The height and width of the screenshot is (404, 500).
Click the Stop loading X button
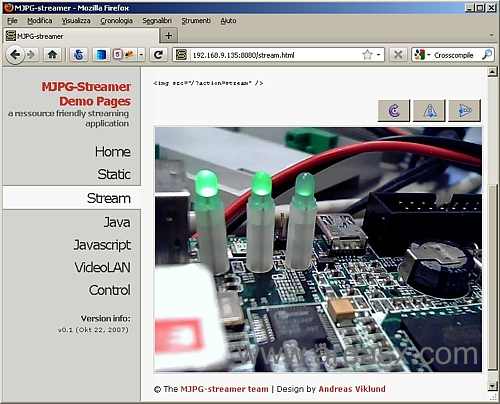pyautogui.click(x=398, y=55)
